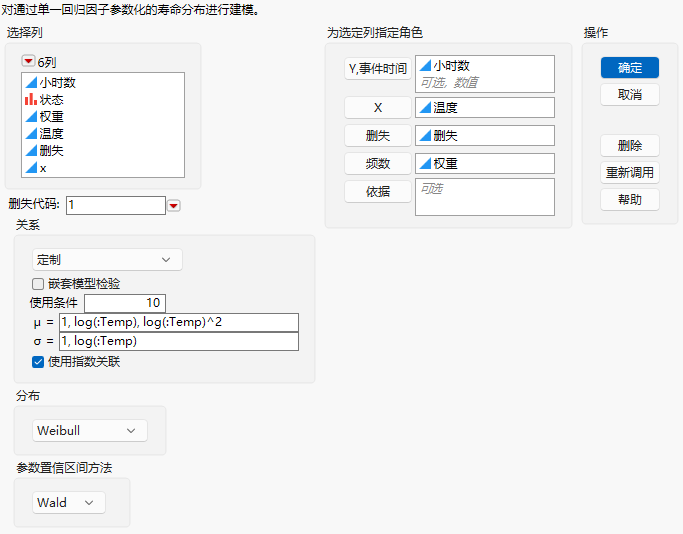Confirm with the 确定 button
The width and height of the screenshot is (683, 534).
pos(629,68)
